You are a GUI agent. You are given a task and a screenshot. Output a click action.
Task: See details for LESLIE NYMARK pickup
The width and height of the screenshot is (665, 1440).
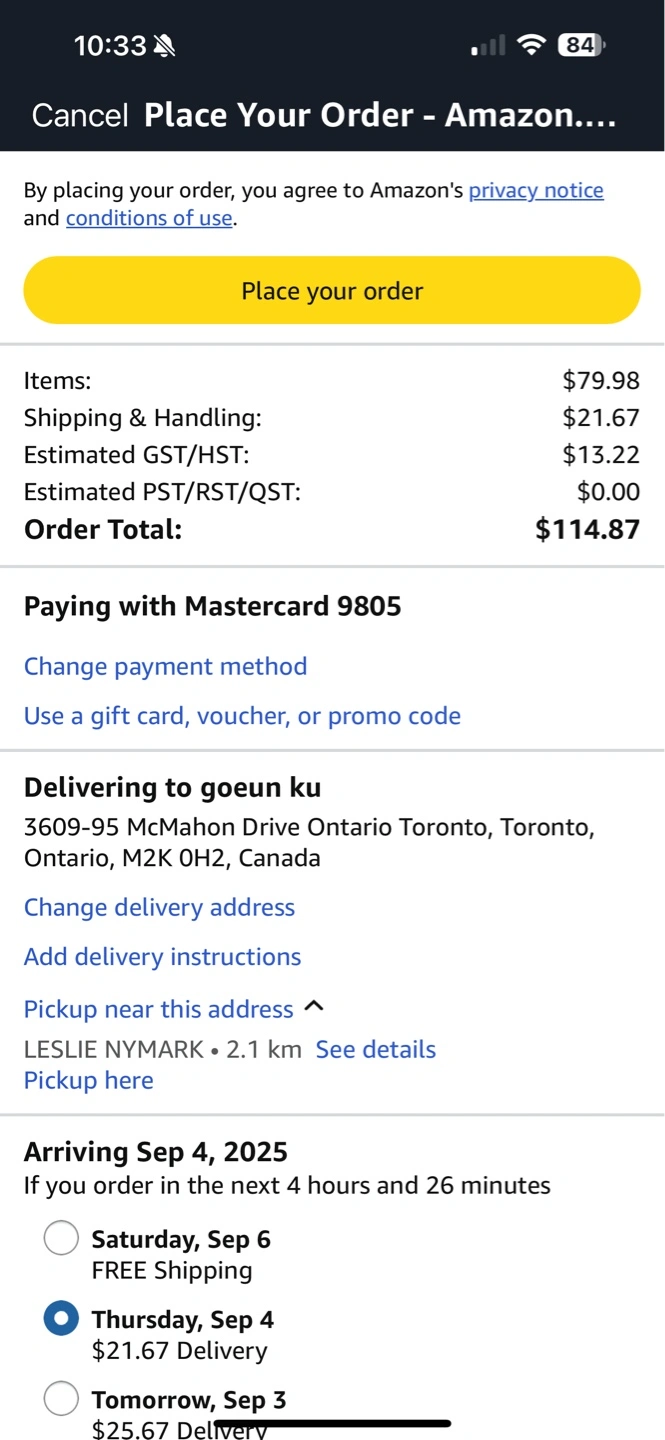(x=375, y=1049)
